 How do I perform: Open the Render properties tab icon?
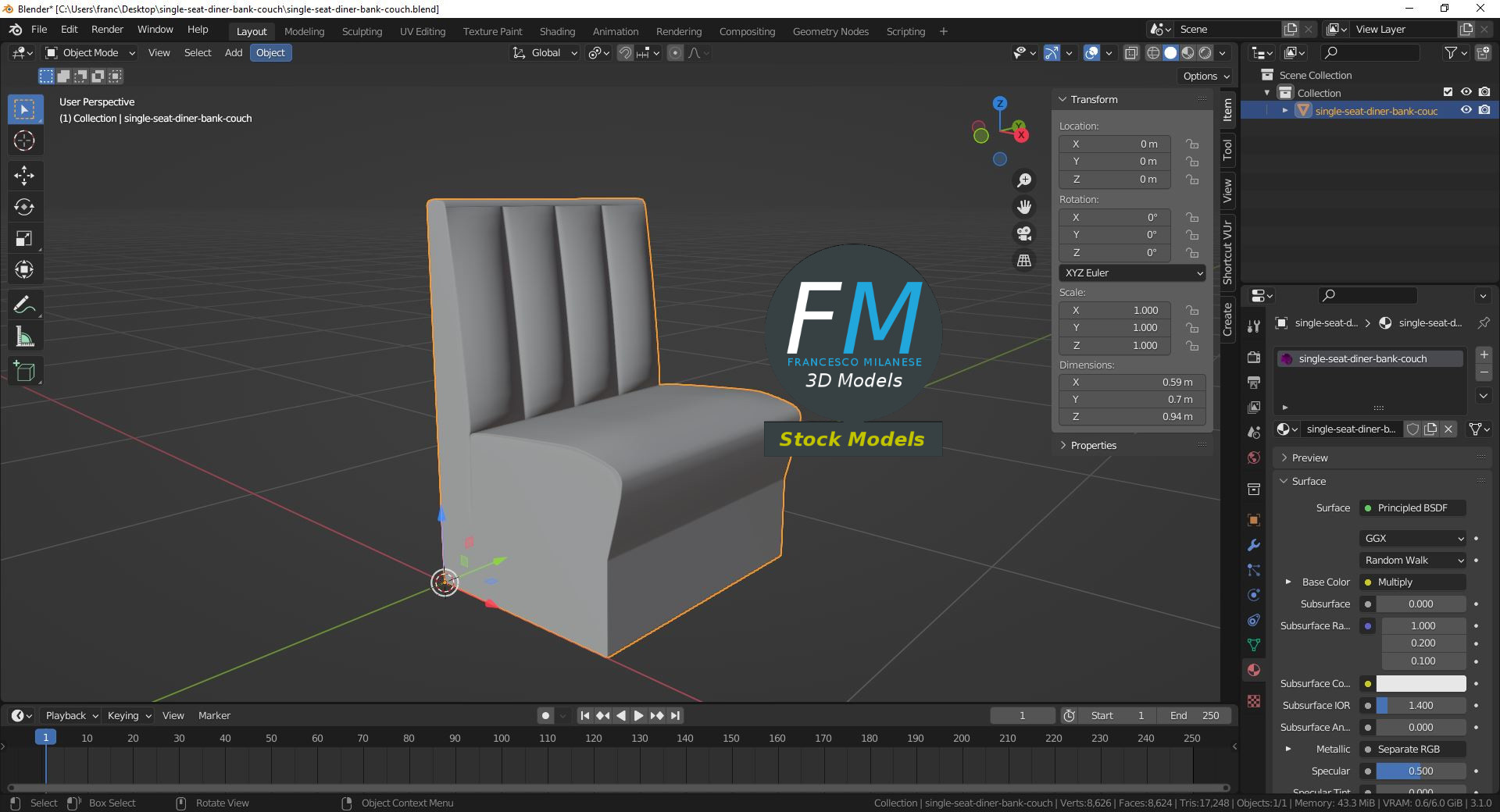[1254, 357]
